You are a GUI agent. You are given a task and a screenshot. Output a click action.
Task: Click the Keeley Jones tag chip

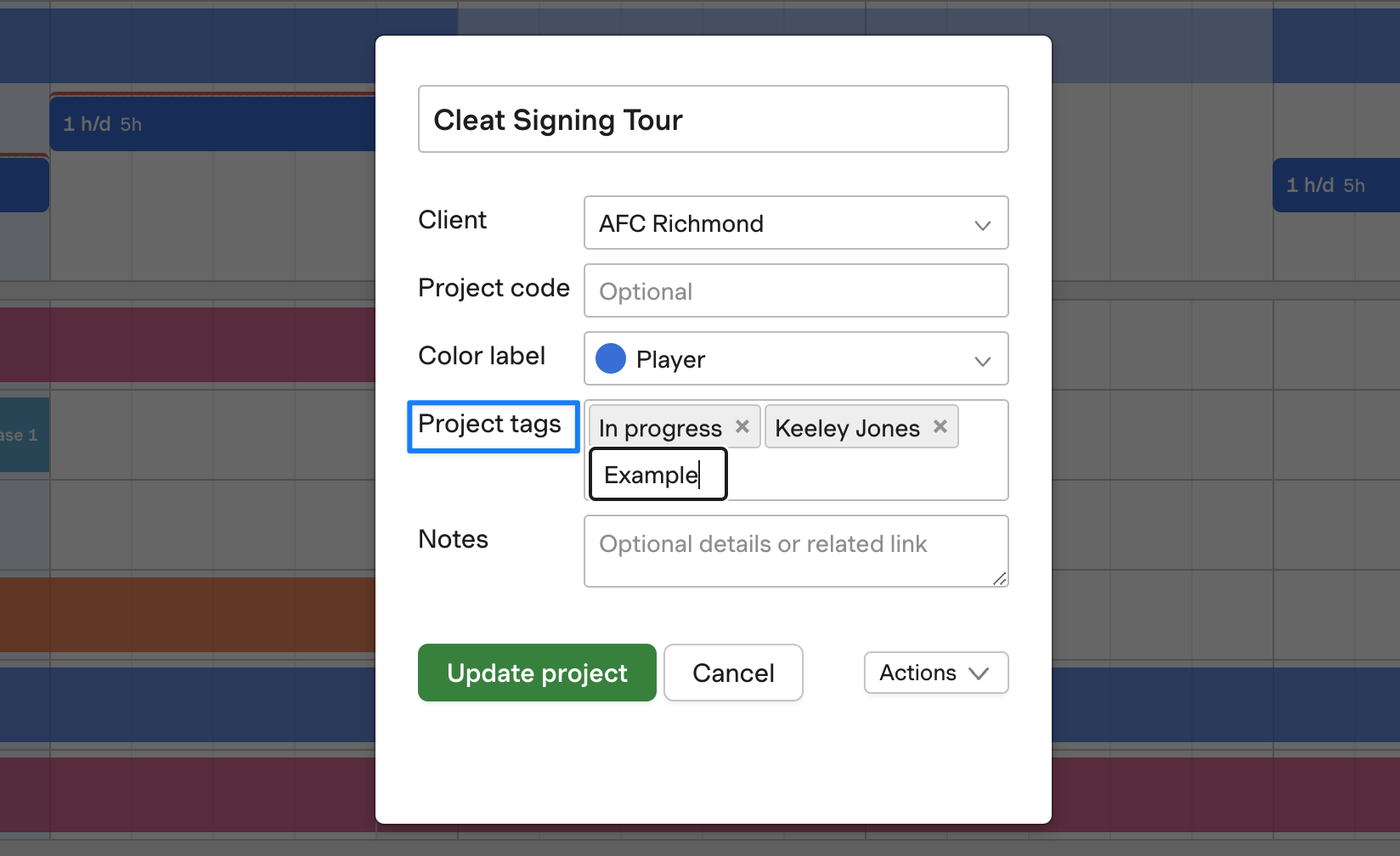(847, 428)
